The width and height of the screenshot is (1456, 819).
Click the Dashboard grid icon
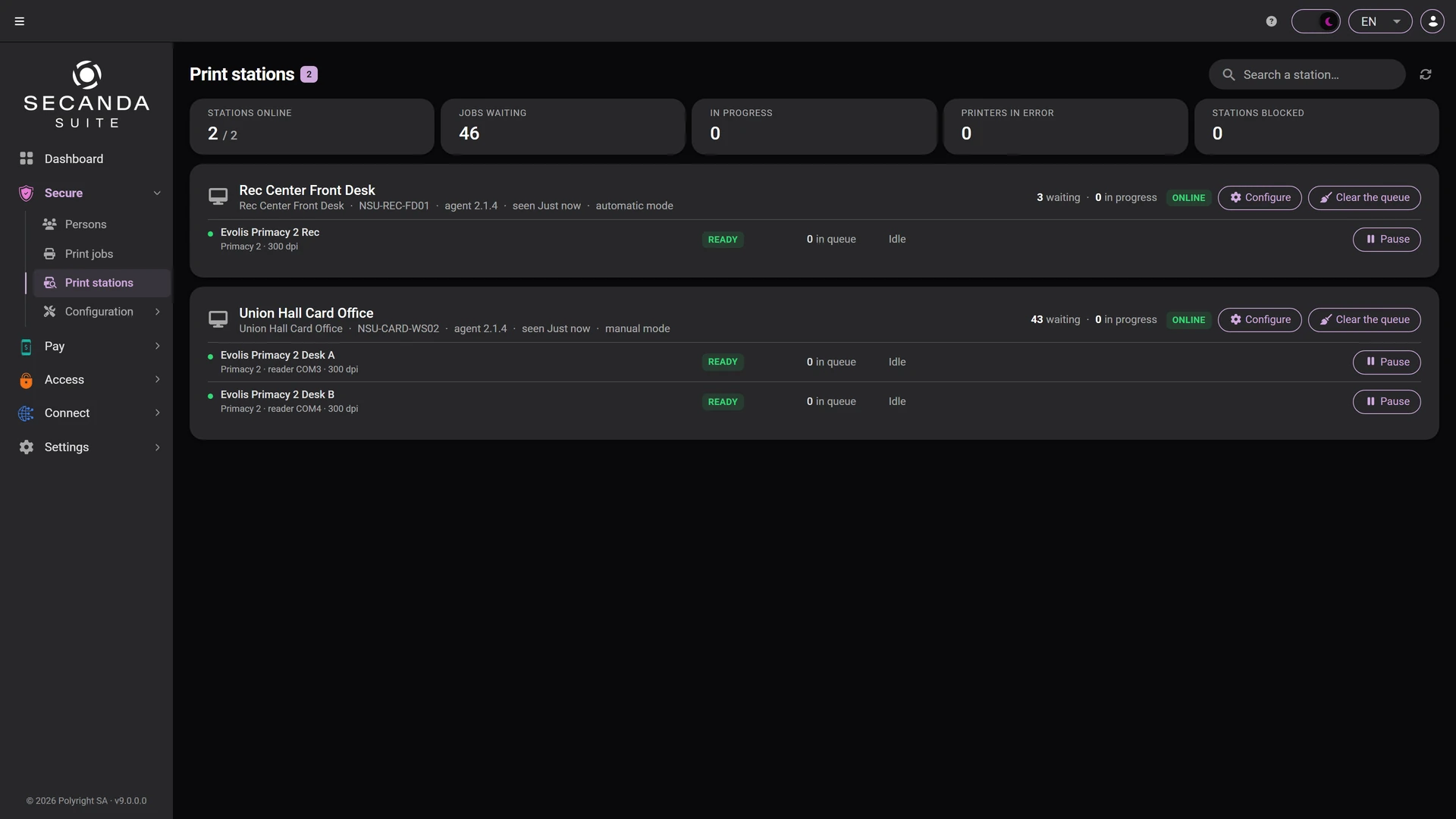point(26,158)
